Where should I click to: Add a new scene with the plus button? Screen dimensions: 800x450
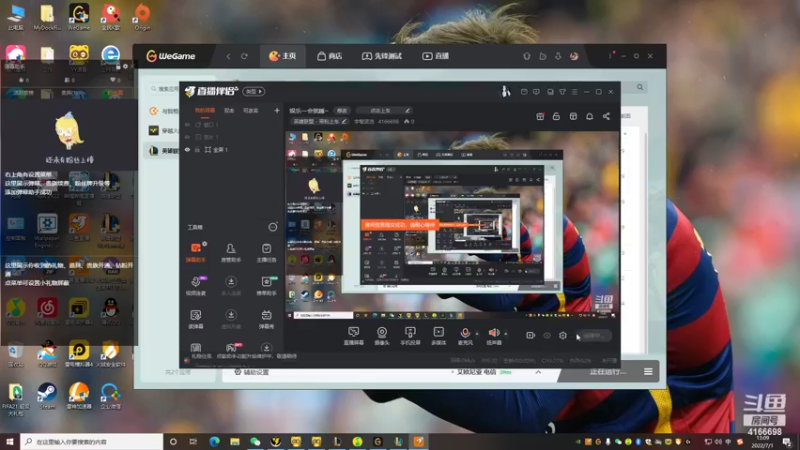(x=277, y=110)
